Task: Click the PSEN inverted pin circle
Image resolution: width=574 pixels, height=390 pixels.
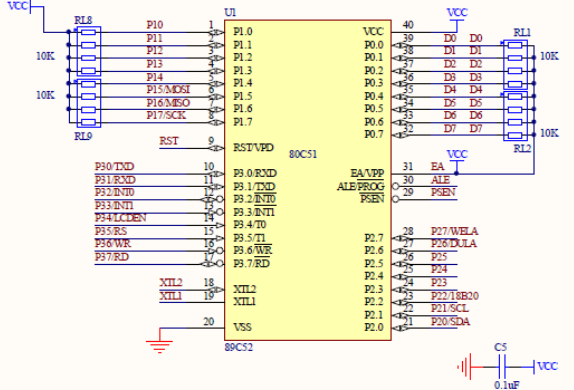Action: pos(395,199)
